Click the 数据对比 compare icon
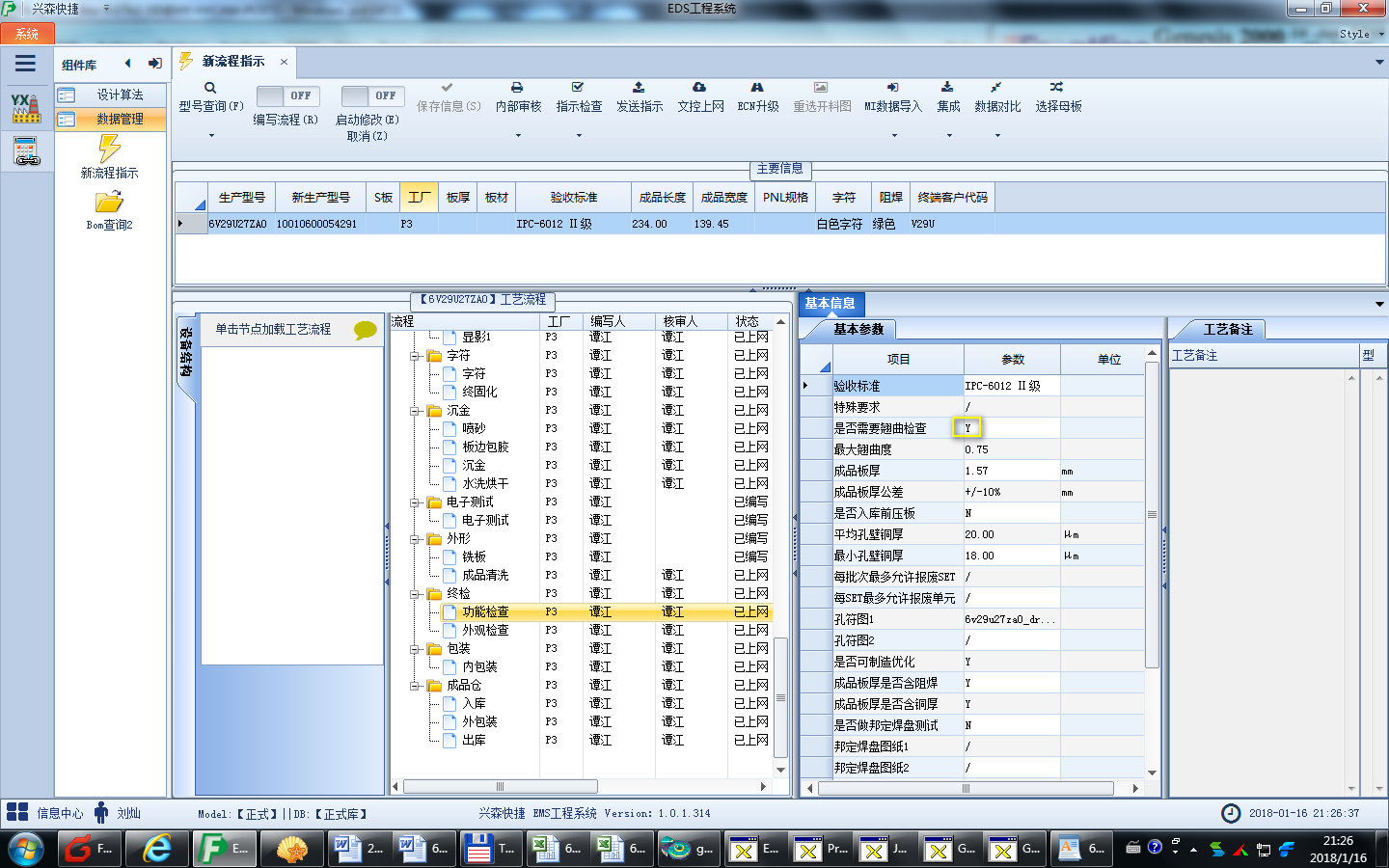 995,87
